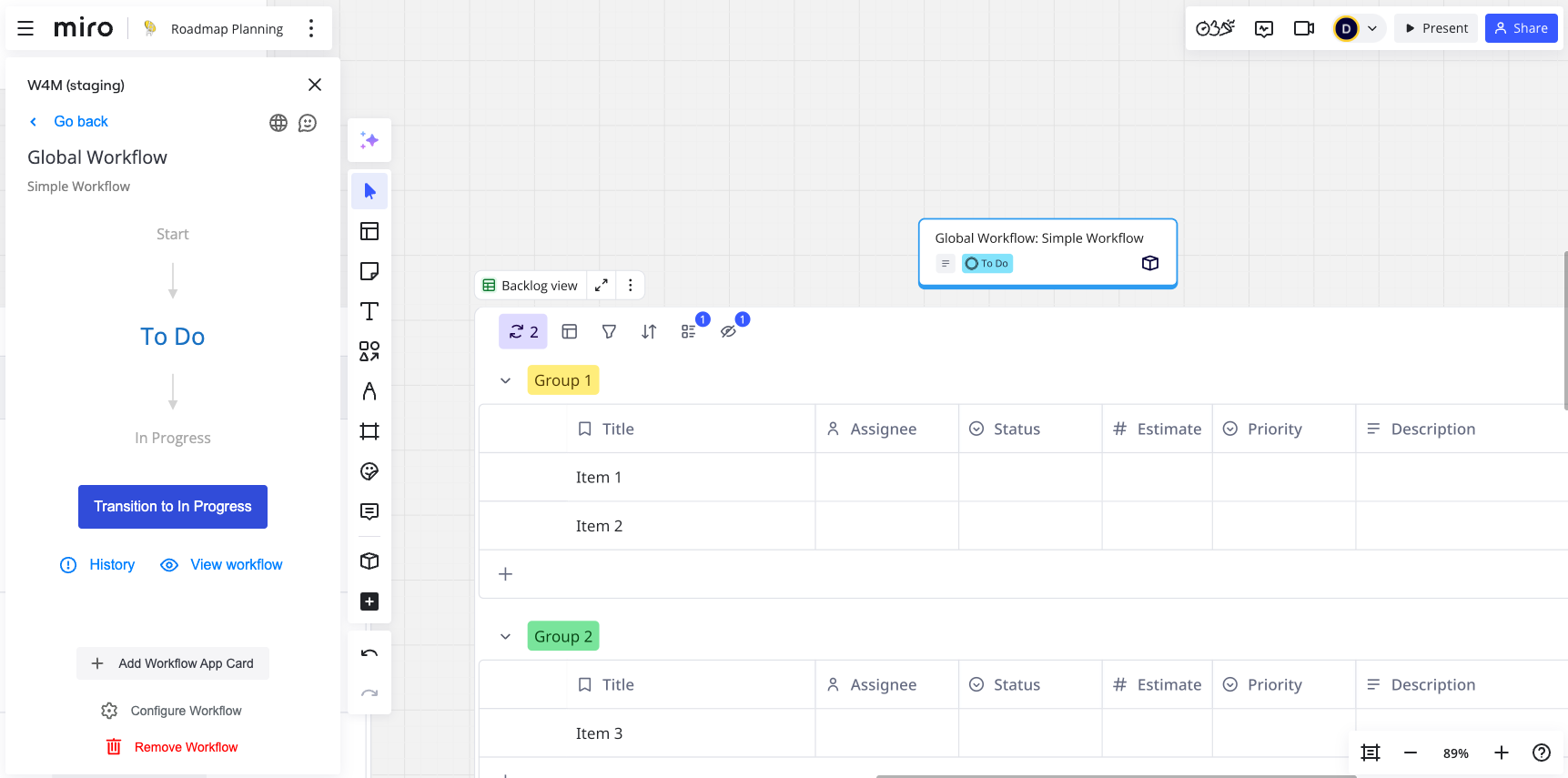Viewport: 1568px width, 778px height.
Task: Toggle hidden fields eye icon
Action: [x=728, y=332]
